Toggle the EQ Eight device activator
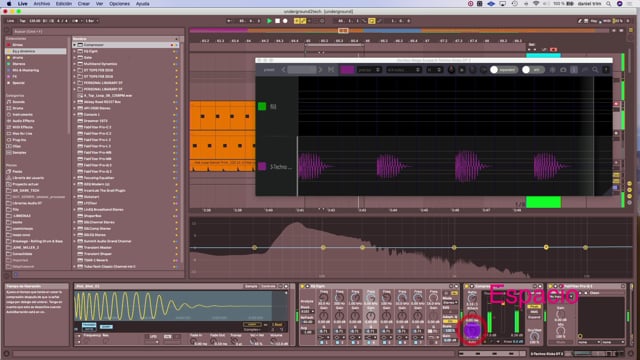Screen dimensions: 640x360 pyautogui.click(x=302, y=286)
